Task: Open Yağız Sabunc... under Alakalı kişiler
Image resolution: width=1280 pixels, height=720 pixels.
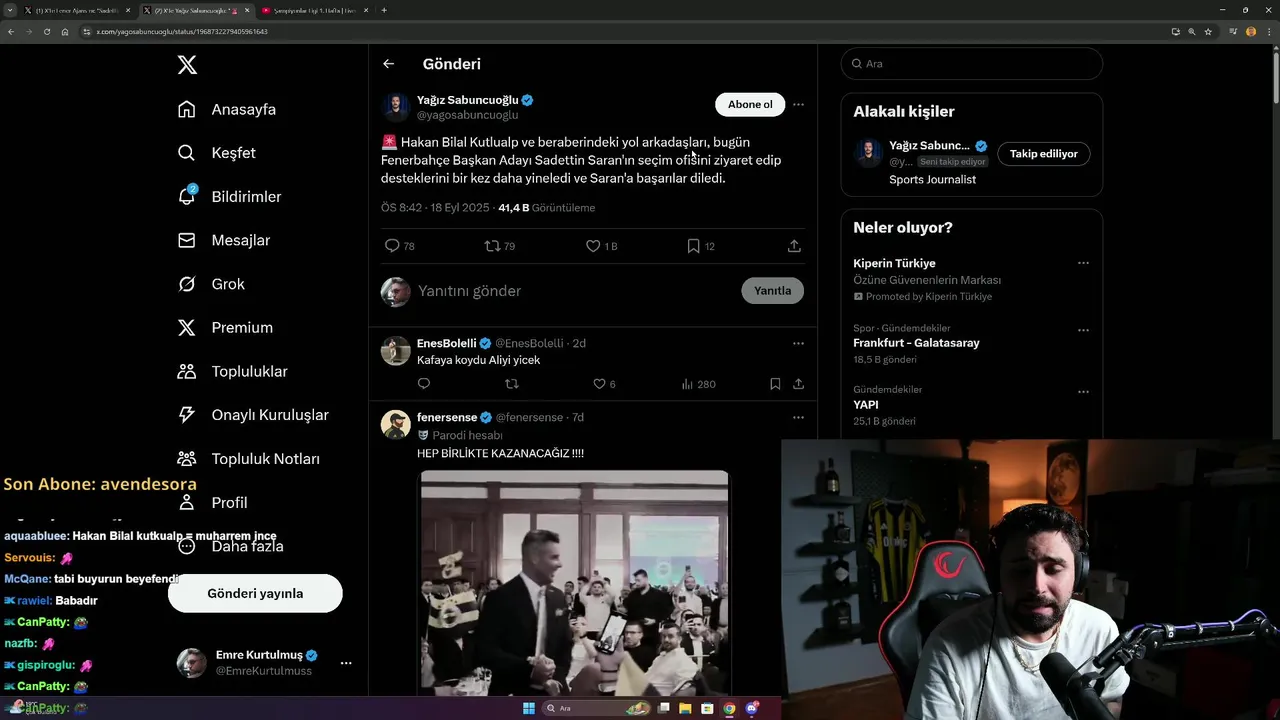Action: pos(931,145)
